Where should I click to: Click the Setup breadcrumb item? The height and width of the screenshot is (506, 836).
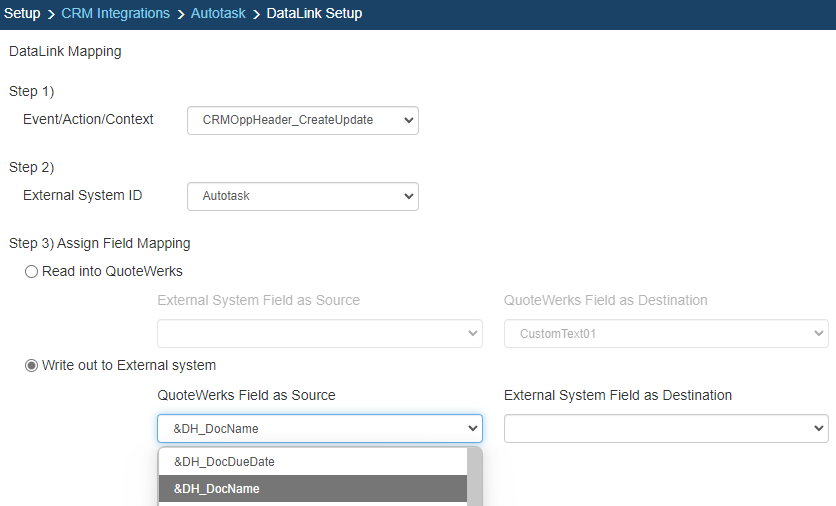(22, 14)
